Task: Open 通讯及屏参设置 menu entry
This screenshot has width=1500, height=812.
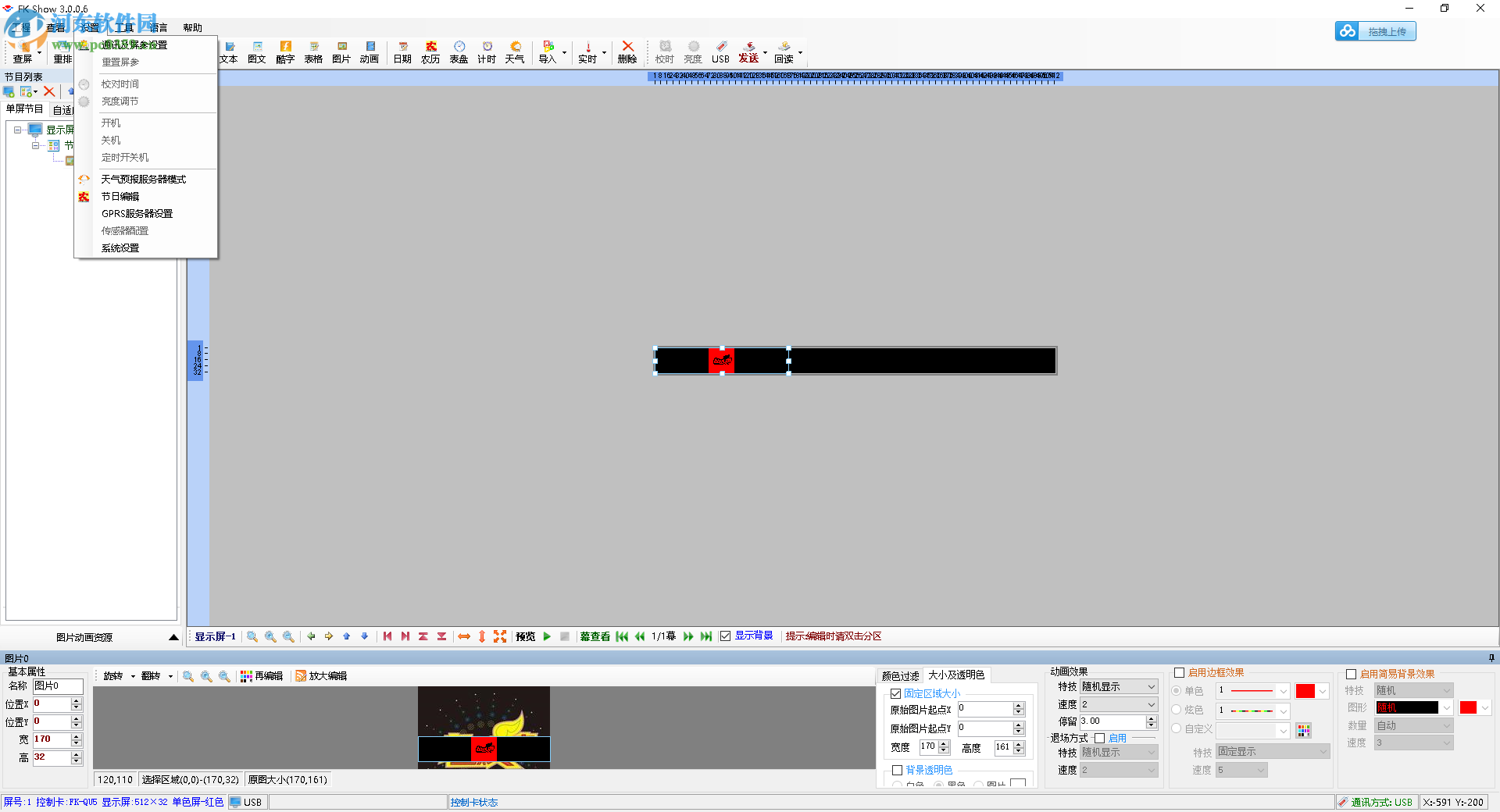Action: 134,45
